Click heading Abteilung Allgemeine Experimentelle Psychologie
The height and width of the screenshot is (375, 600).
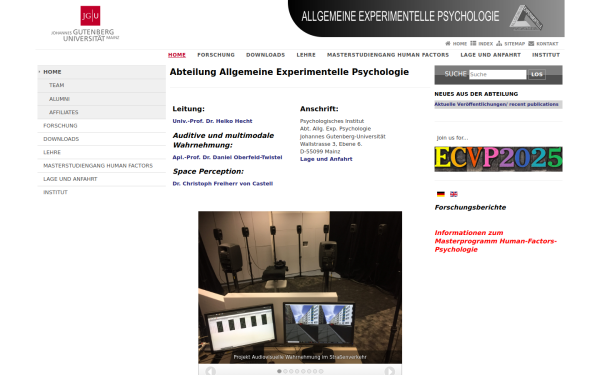click(x=289, y=72)
